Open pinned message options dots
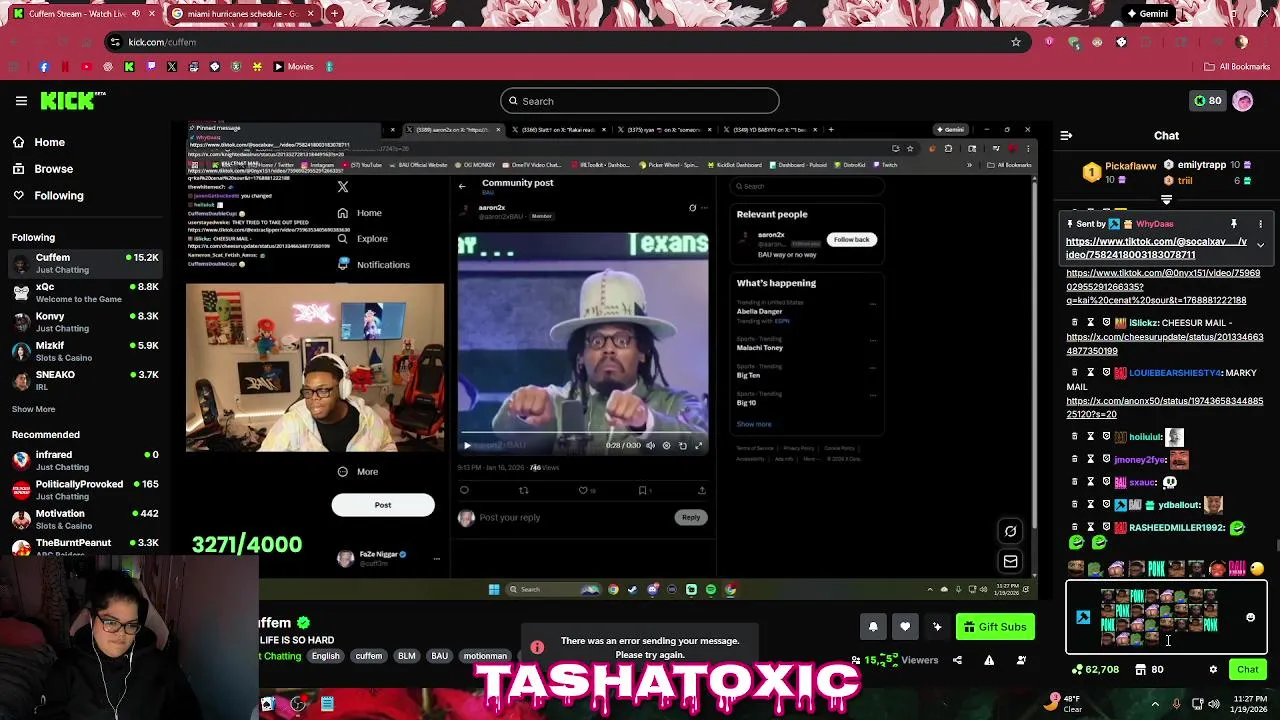 [1260, 224]
